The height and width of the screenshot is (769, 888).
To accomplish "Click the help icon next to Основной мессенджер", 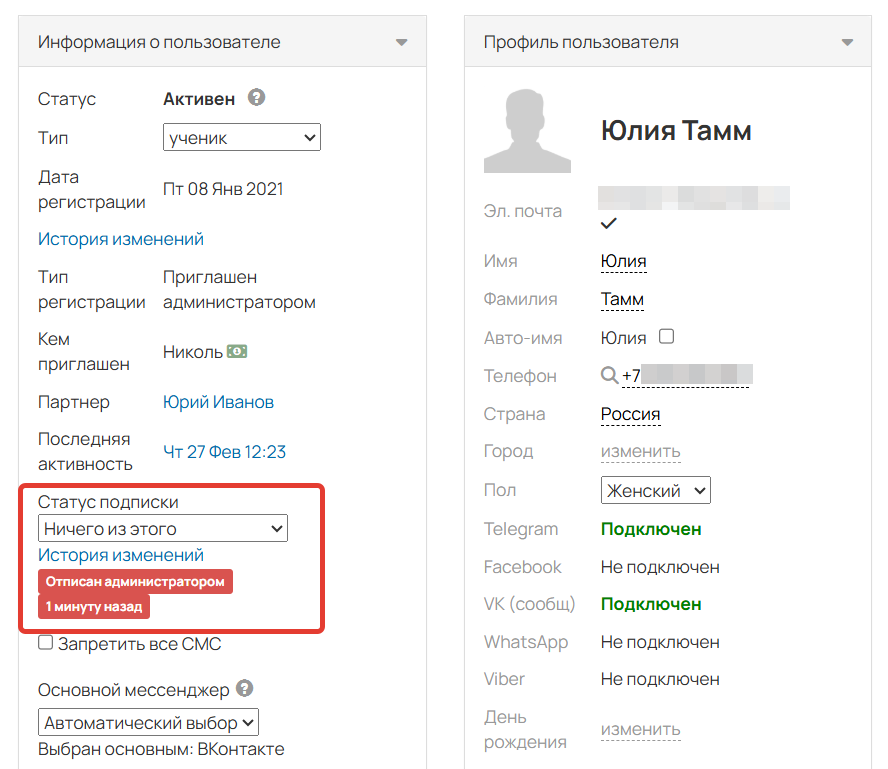I will tap(245, 689).
